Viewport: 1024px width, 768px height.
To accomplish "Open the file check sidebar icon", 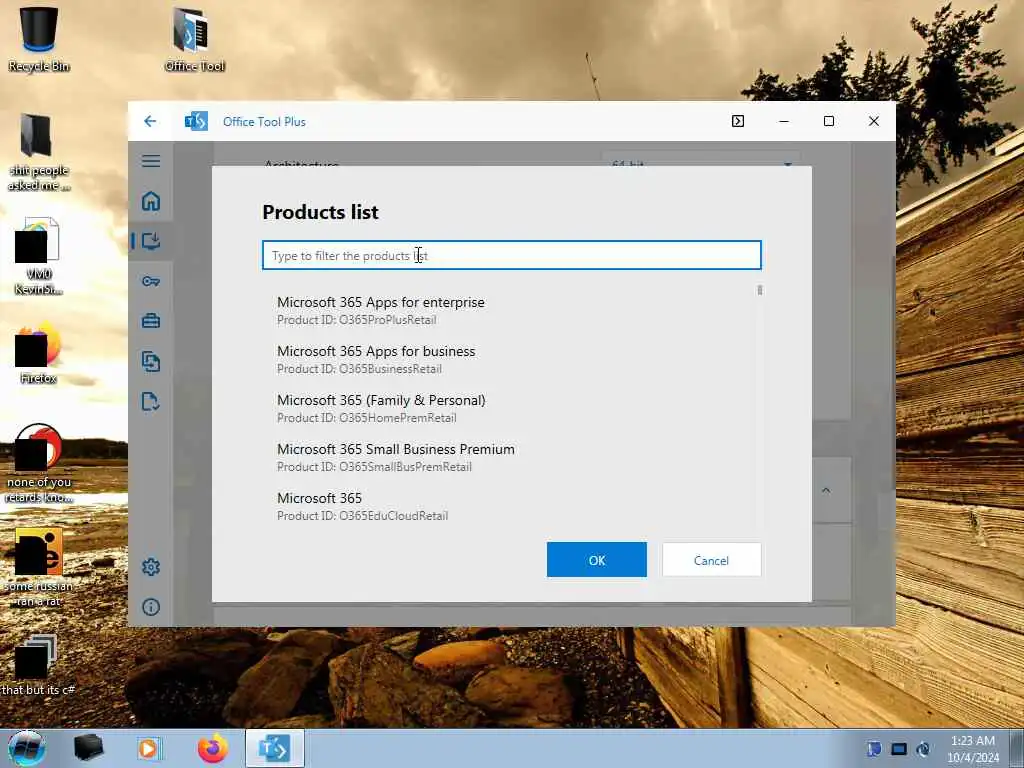I will click(151, 401).
